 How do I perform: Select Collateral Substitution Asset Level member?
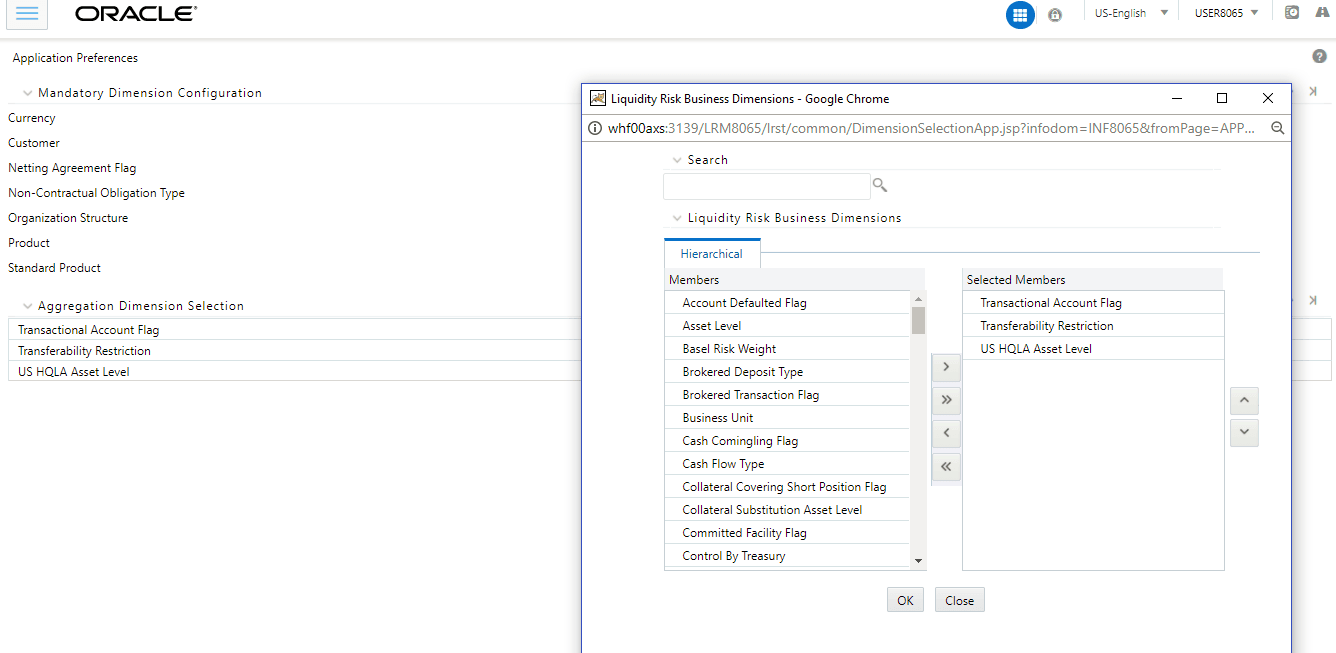coord(787,510)
